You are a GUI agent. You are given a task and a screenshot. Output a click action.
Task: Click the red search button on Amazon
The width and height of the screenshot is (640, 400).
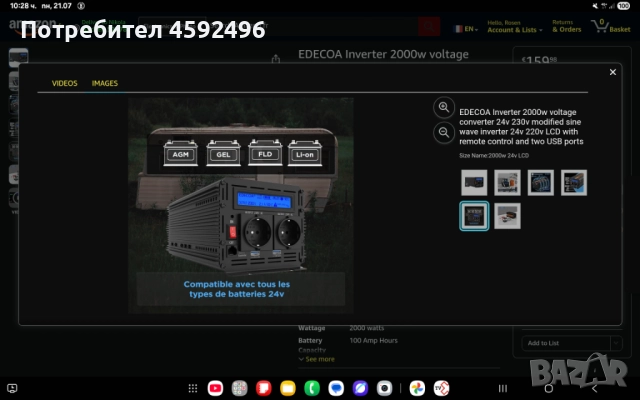coord(429,27)
